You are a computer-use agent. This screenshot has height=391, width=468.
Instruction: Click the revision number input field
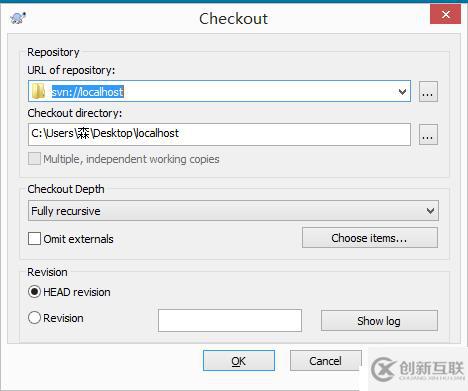[230, 320]
